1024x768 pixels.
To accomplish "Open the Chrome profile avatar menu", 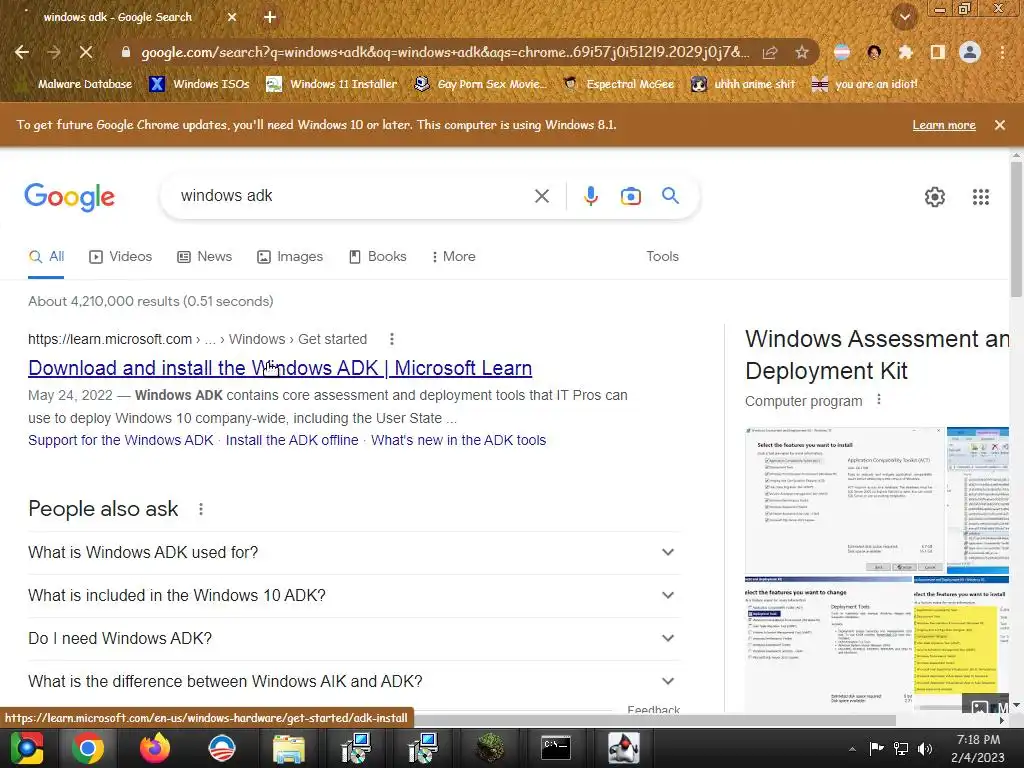I will tap(970, 52).
